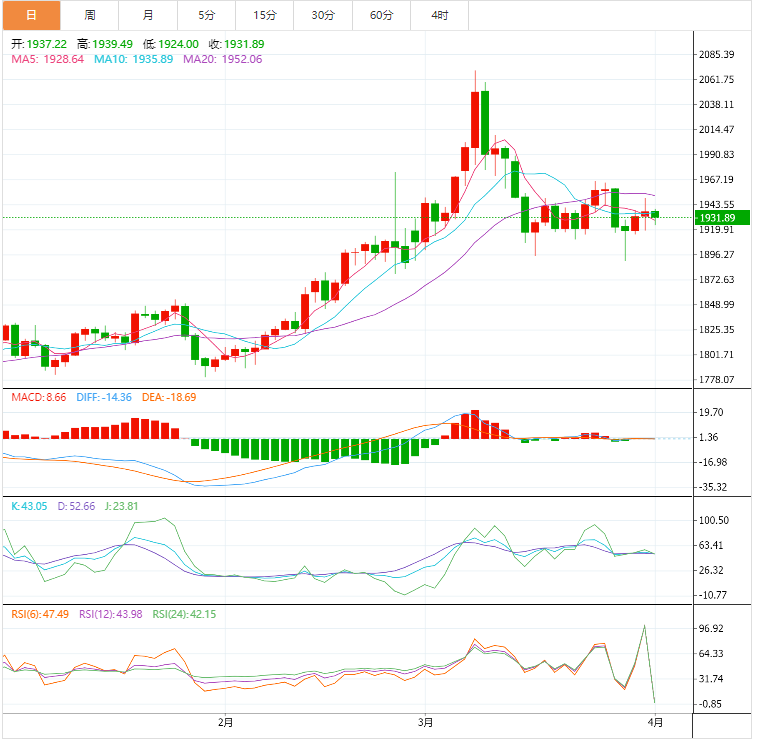Click the -10.77 KDJ axis label
The image size is (763, 747).
point(713,596)
